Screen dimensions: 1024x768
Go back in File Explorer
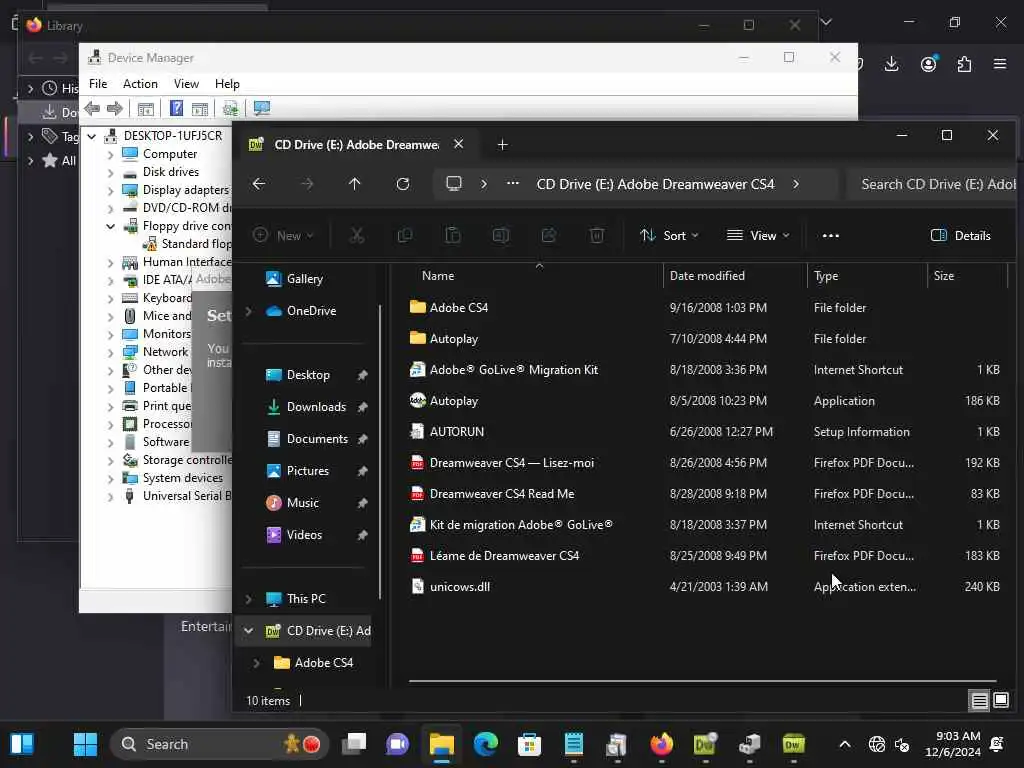tap(259, 184)
